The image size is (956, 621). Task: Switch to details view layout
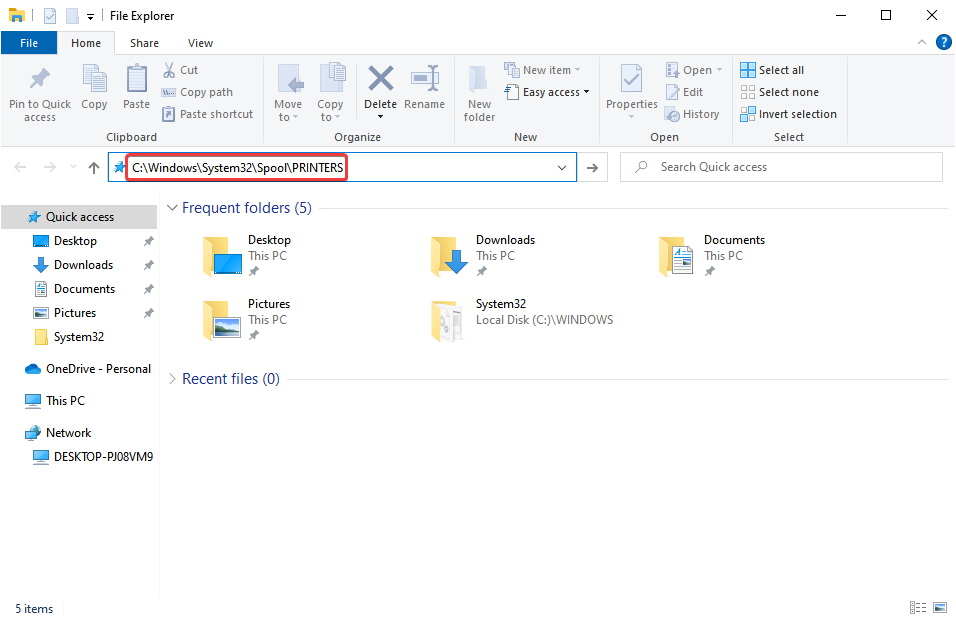point(918,608)
